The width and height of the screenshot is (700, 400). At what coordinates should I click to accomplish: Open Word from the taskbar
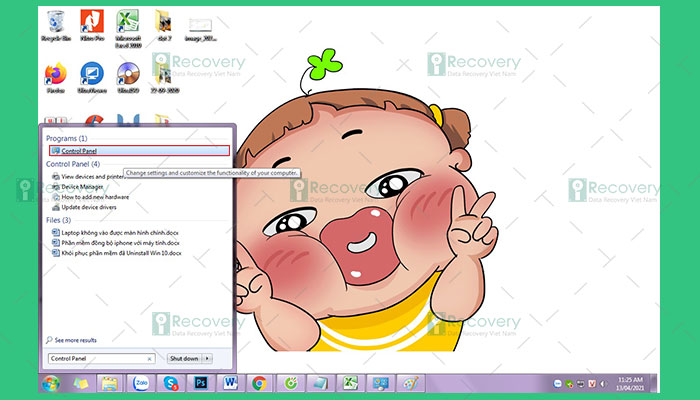(230, 383)
